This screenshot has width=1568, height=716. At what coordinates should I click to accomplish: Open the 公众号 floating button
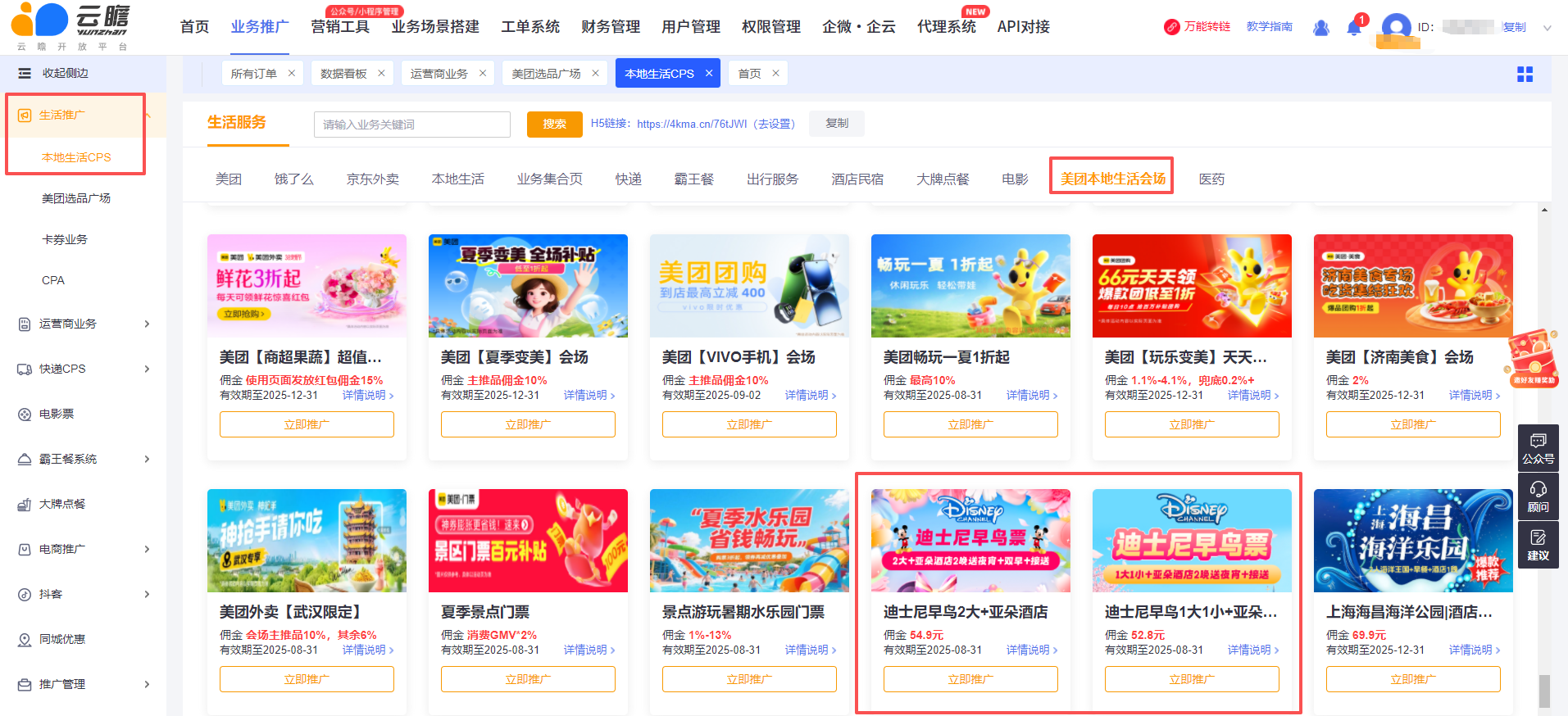pyautogui.click(x=1538, y=448)
